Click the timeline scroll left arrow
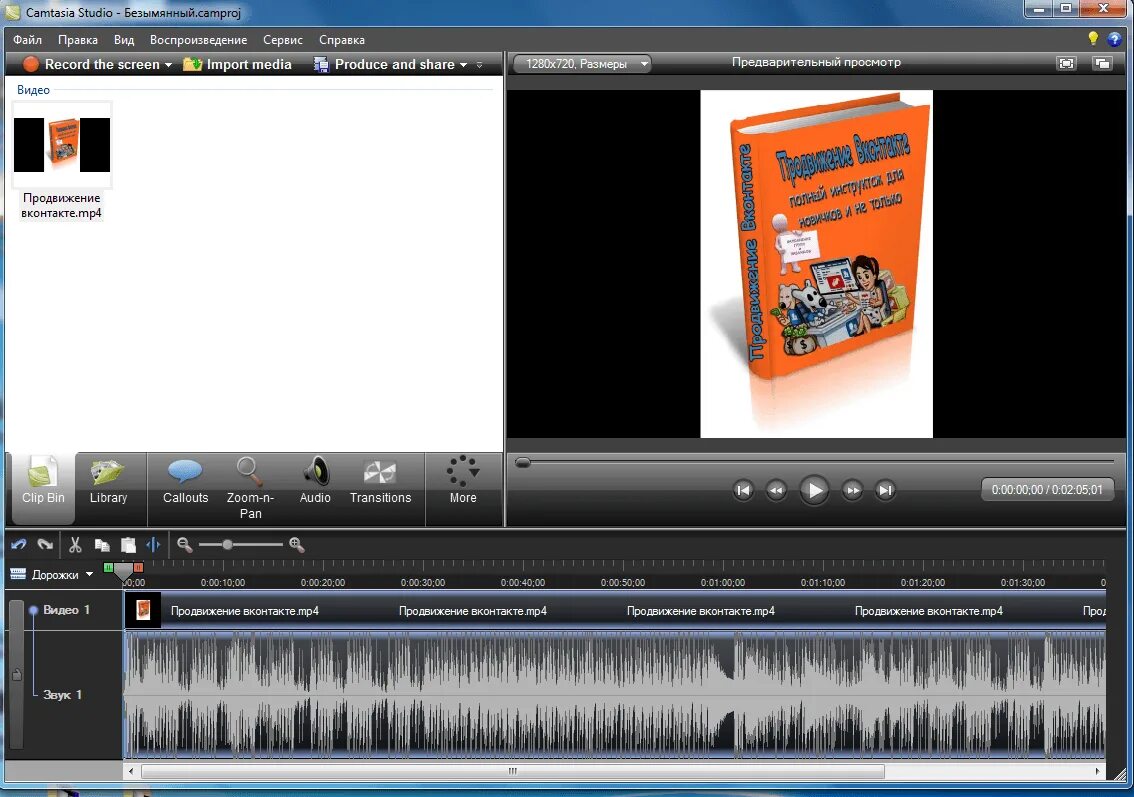Viewport: 1134px width, 797px height. [131, 772]
